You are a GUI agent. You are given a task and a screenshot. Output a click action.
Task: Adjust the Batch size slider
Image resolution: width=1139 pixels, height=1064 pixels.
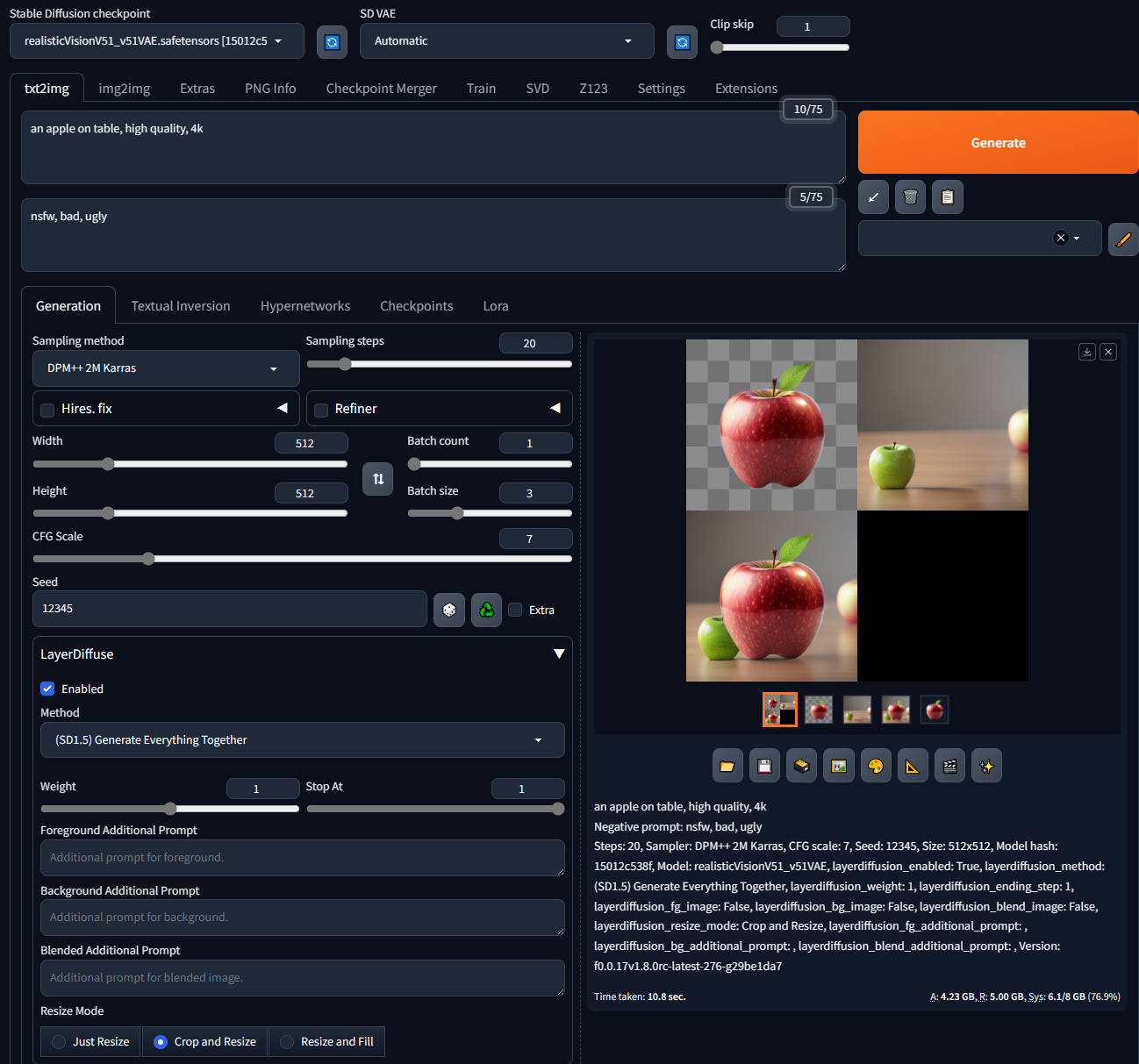(x=490, y=513)
